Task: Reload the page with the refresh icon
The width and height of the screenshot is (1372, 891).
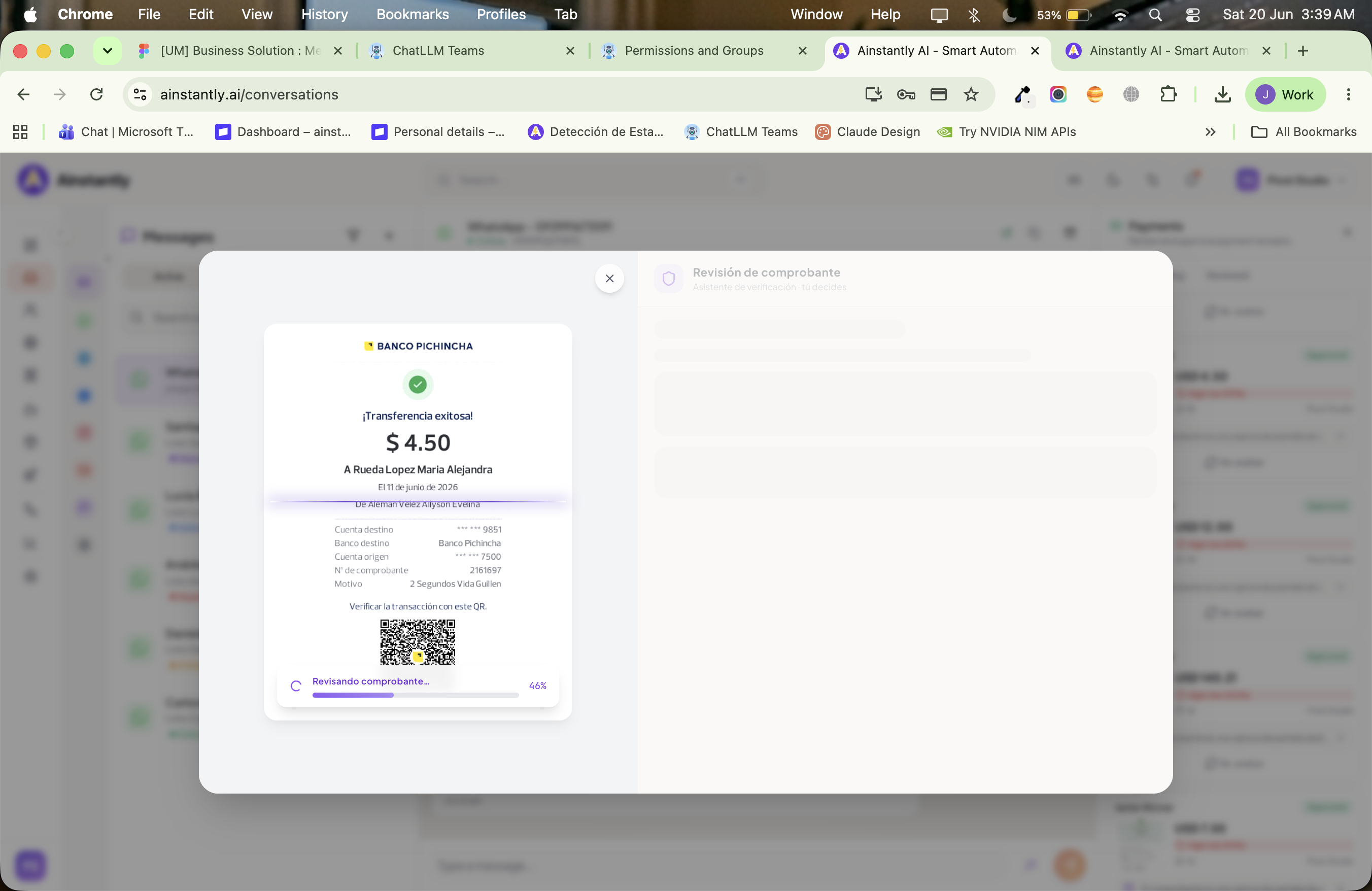Action: tap(96, 94)
